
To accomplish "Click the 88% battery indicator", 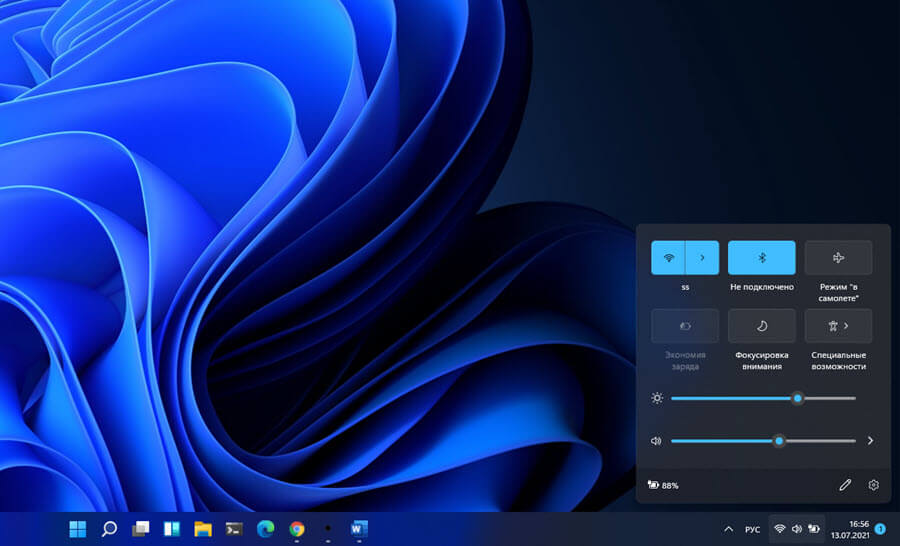I will [664, 485].
